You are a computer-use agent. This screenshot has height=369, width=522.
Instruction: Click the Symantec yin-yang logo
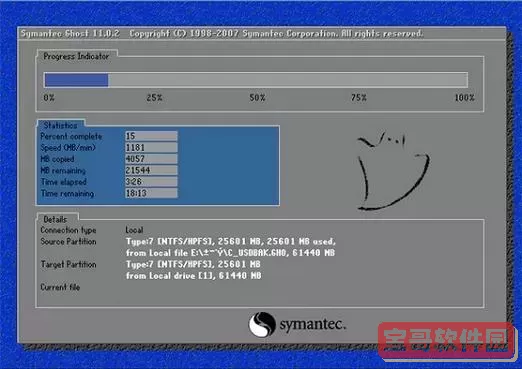pyautogui.click(x=262, y=324)
